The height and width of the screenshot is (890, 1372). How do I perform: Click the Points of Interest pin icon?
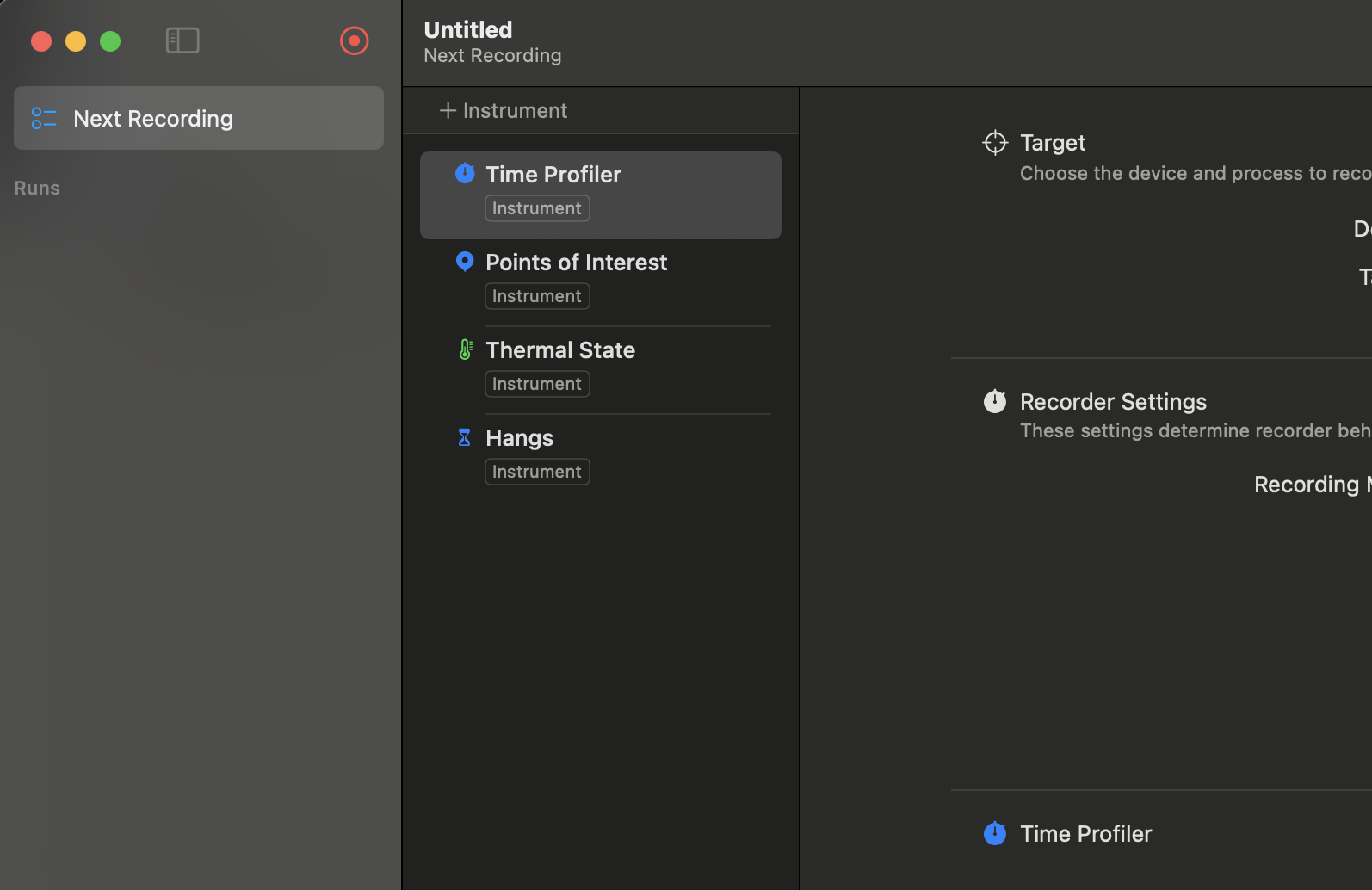(465, 262)
